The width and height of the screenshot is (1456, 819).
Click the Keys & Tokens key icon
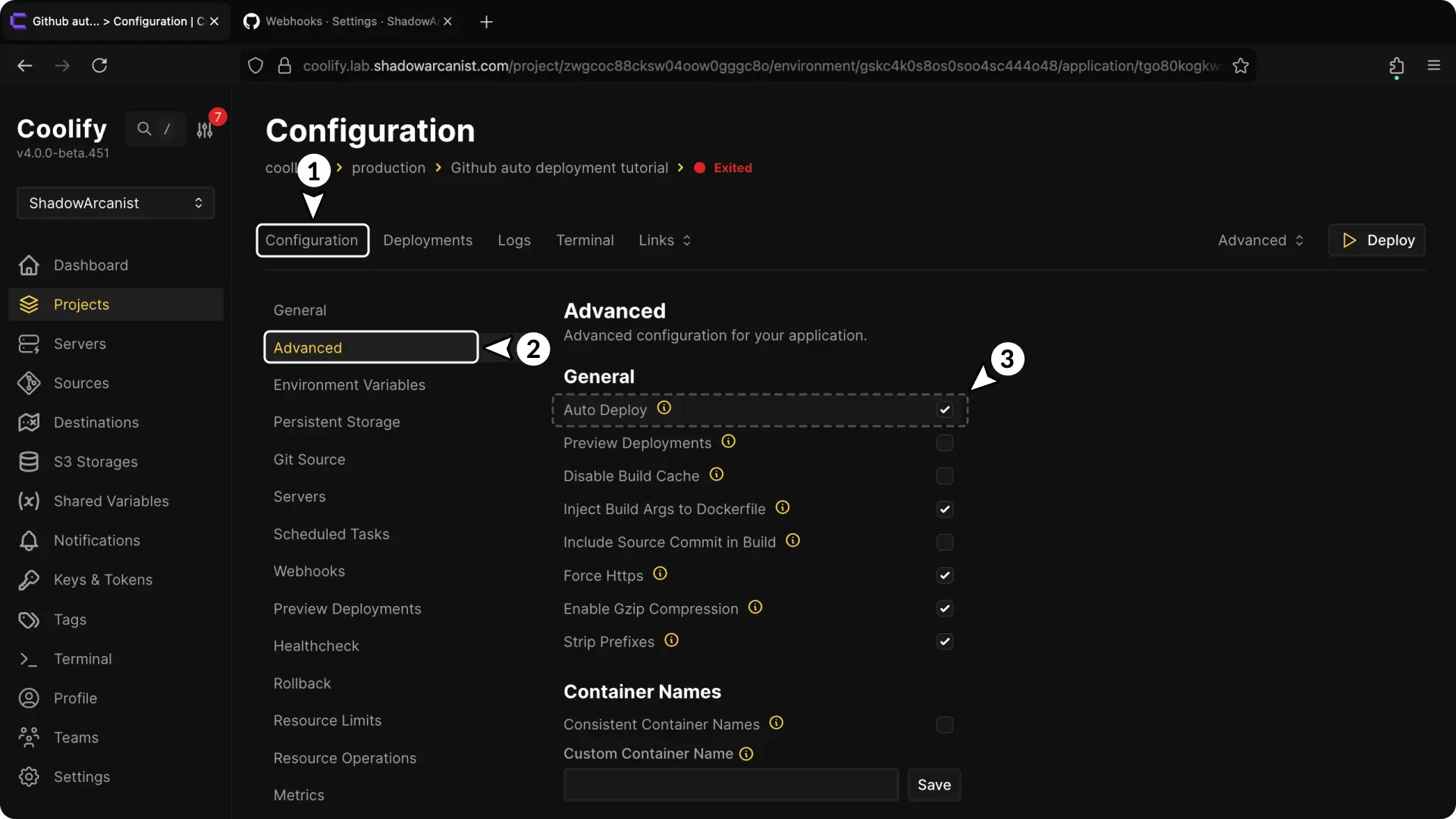pyautogui.click(x=29, y=580)
